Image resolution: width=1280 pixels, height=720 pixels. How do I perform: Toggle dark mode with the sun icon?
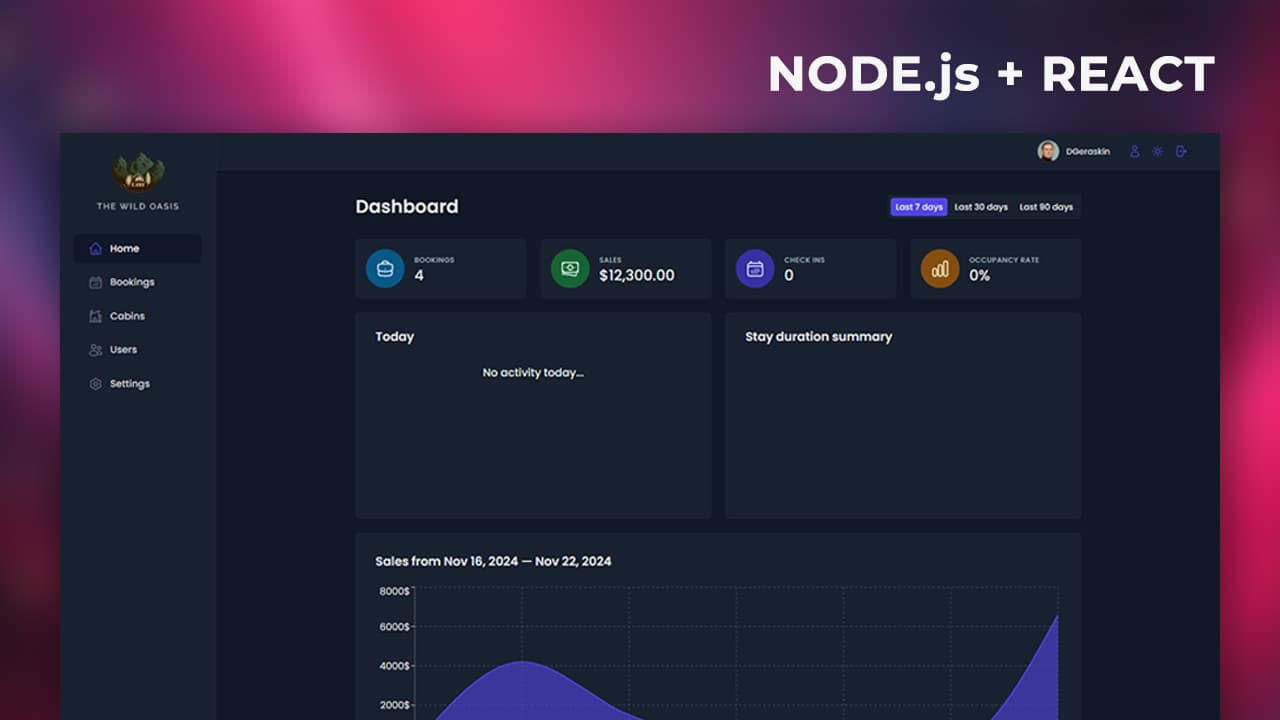(1158, 152)
